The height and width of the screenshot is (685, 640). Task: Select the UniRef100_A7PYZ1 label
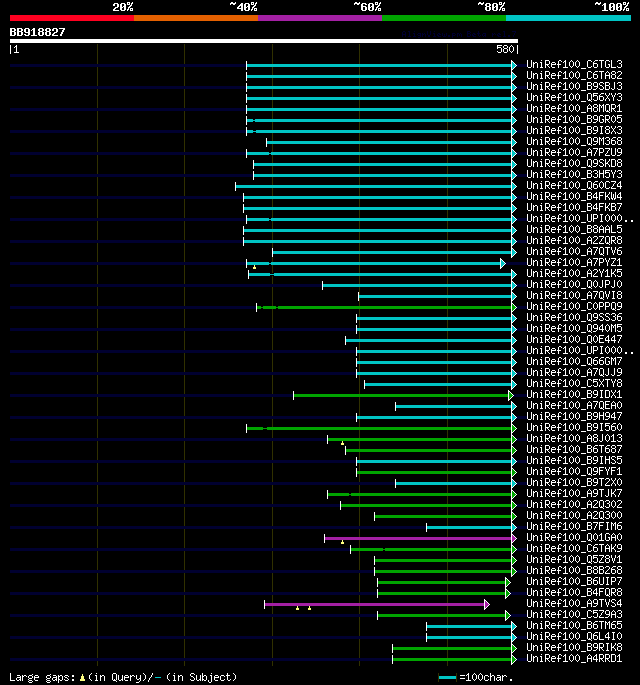574,263
